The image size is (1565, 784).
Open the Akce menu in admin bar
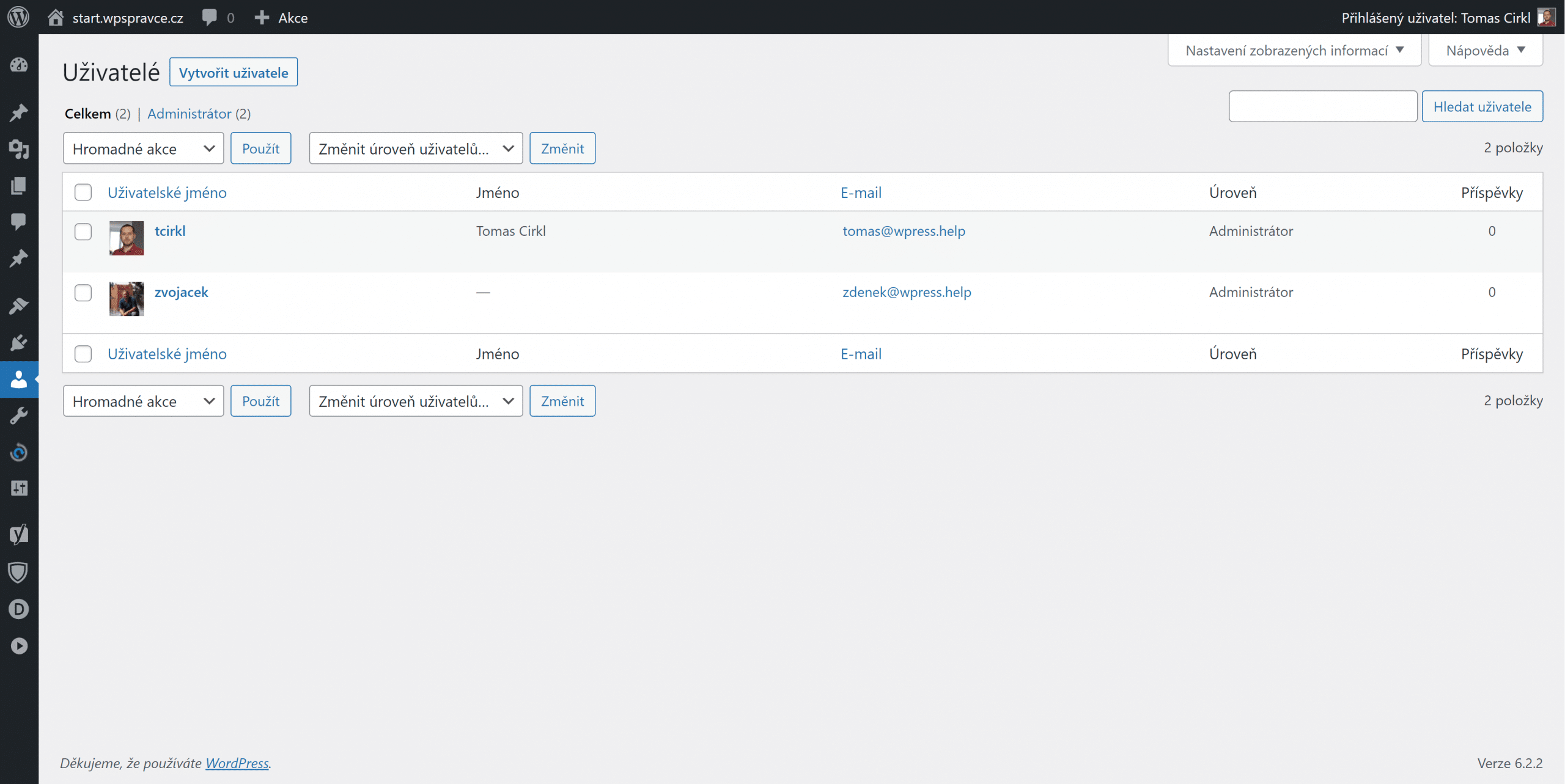pos(282,18)
